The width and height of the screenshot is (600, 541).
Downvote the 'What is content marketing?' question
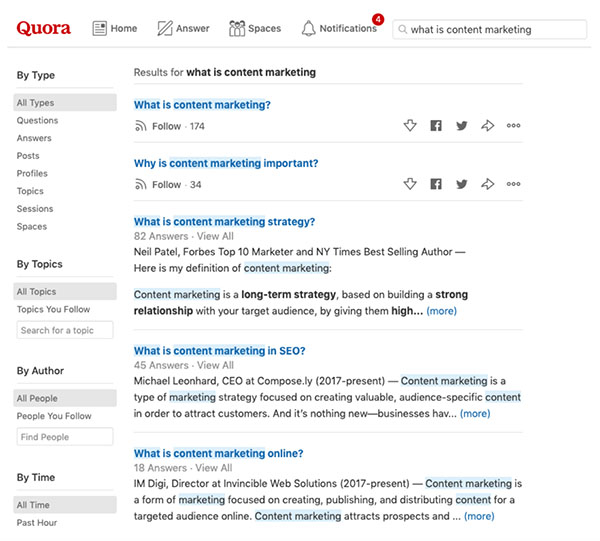(410, 125)
